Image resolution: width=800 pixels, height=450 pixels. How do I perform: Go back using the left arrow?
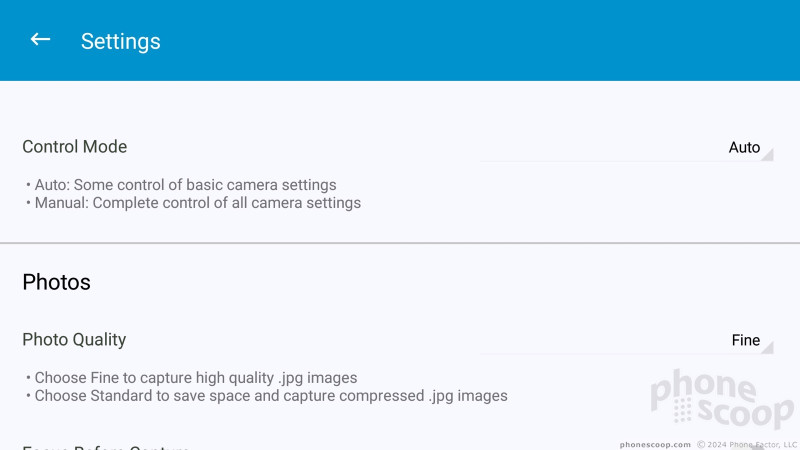[40, 39]
